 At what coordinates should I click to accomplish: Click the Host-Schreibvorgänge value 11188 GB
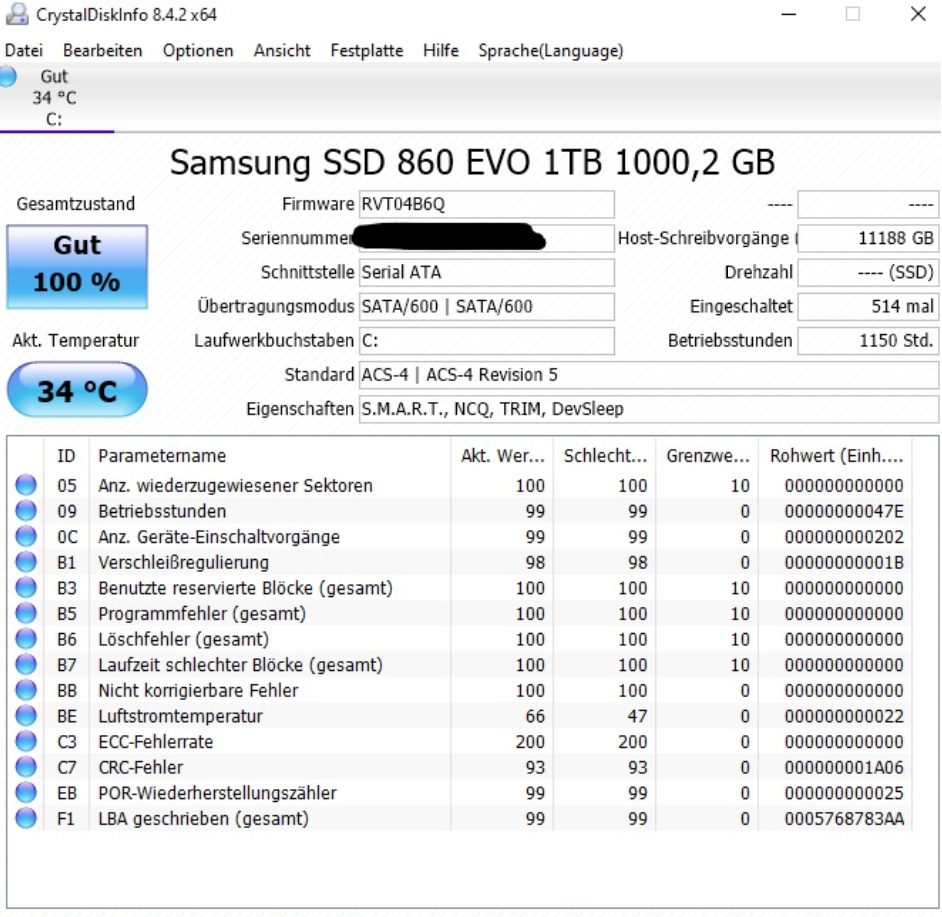click(868, 239)
